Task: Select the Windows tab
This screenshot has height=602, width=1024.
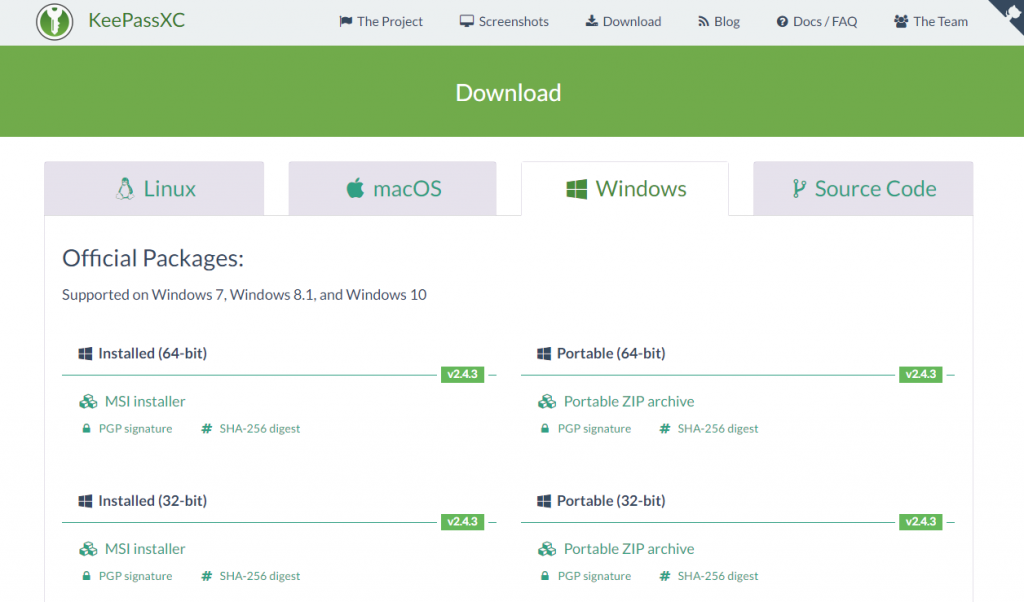Action: (x=625, y=188)
